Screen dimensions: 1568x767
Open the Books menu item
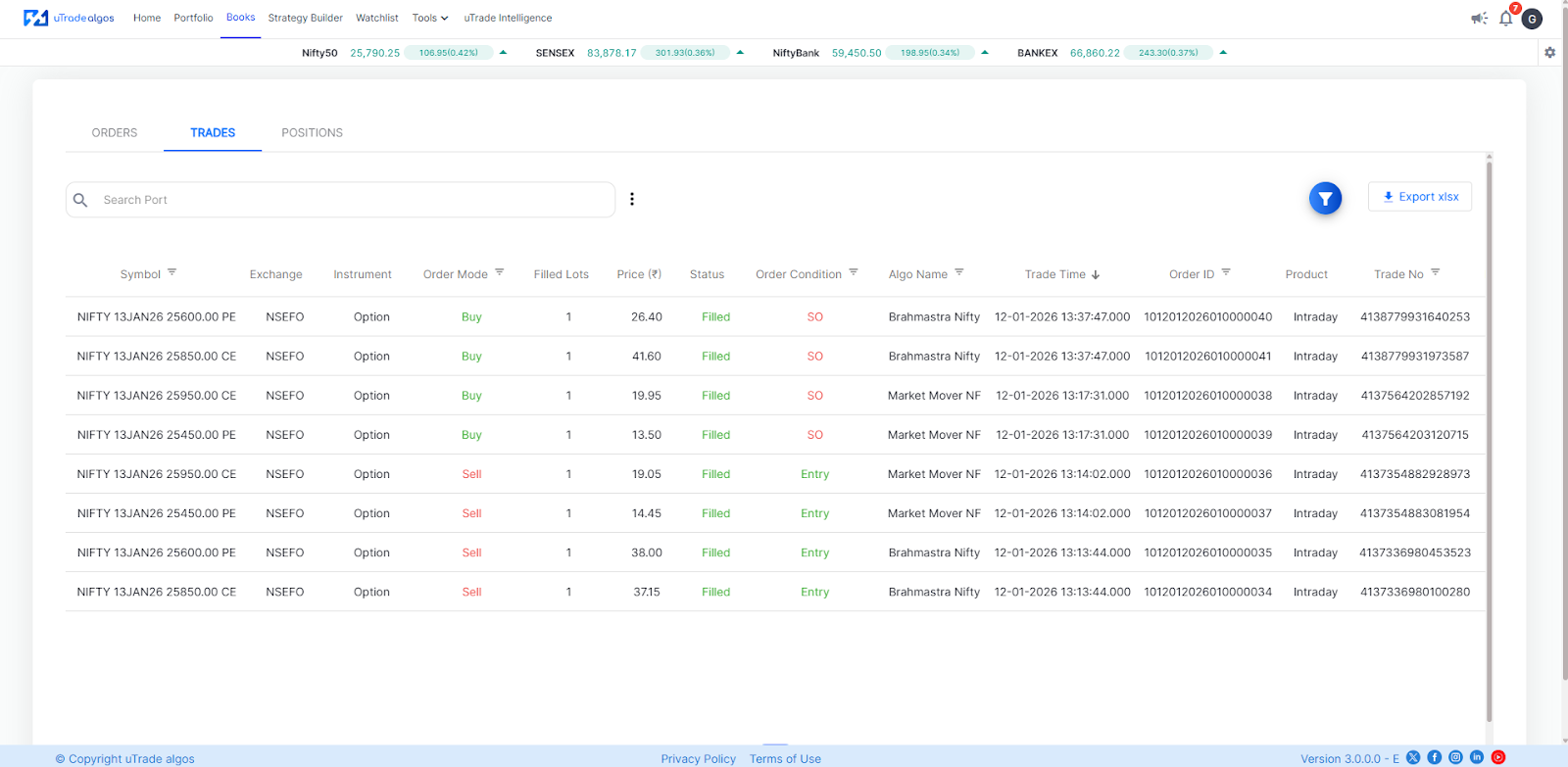240,18
